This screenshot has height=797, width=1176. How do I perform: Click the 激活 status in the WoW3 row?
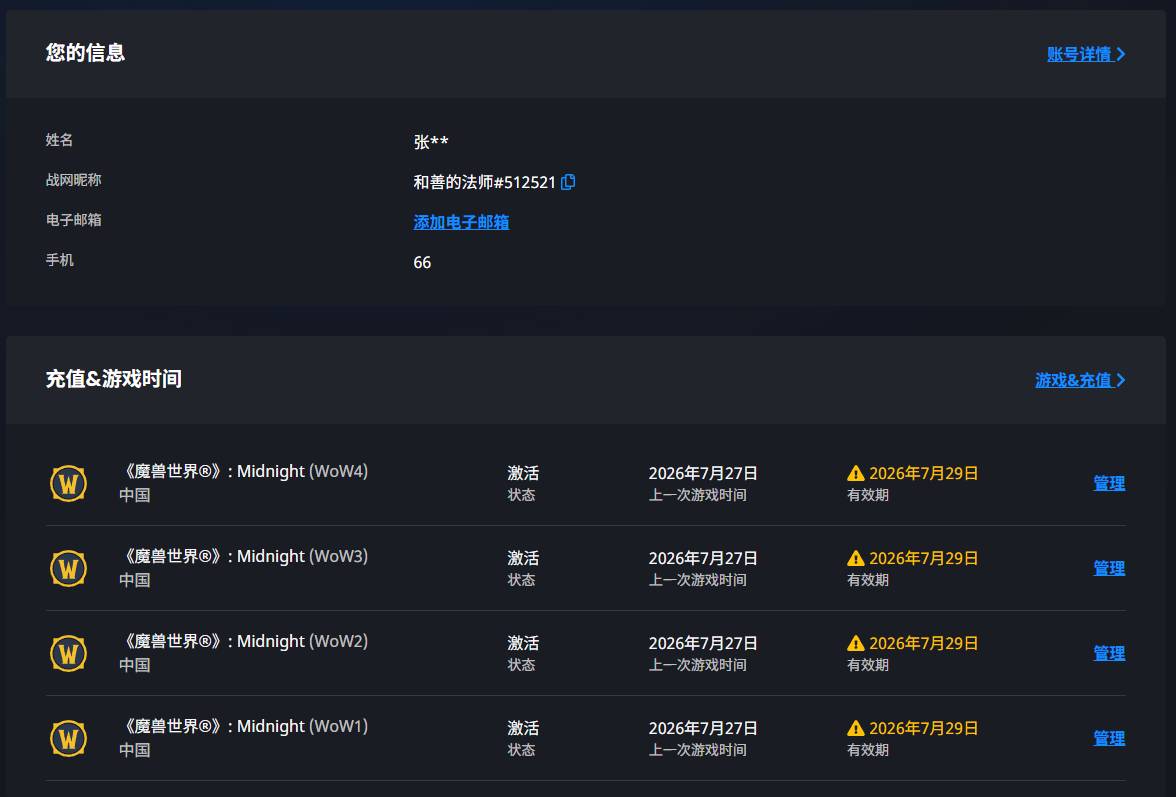click(524, 558)
